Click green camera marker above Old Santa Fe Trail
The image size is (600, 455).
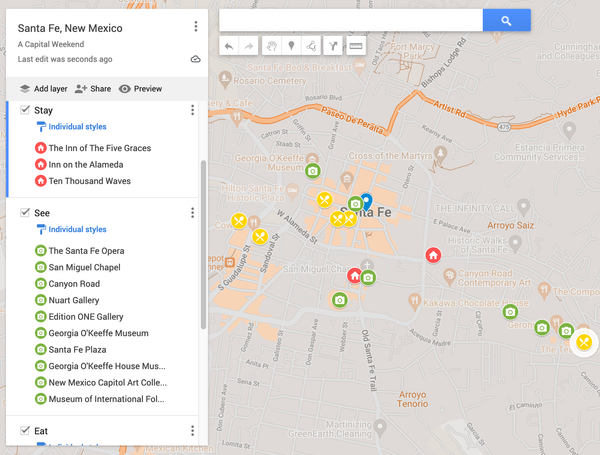pyautogui.click(x=340, y=300)
